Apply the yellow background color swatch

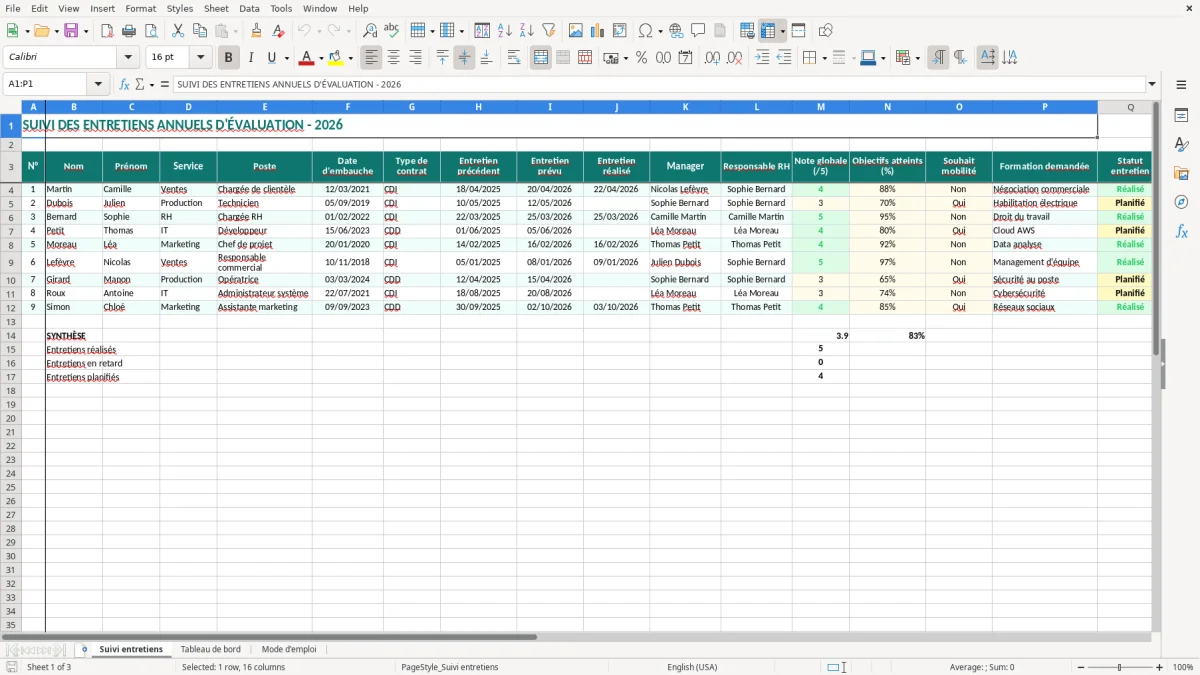(336, 58)
